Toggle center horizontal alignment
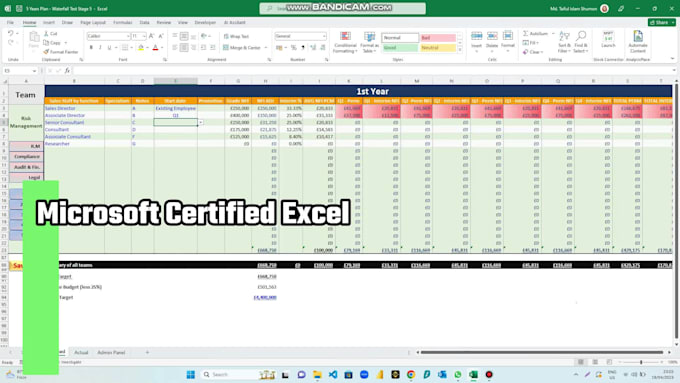The height and width of the screenshot is (383, 680). click(184, 47)
